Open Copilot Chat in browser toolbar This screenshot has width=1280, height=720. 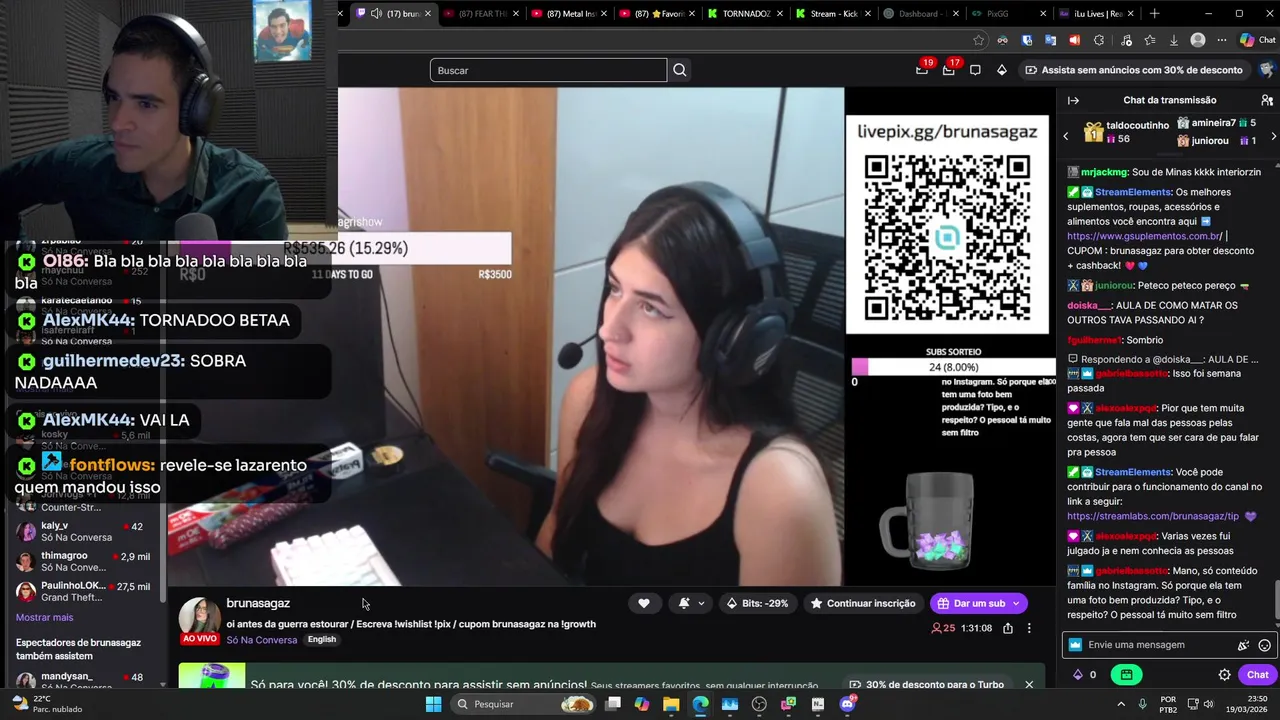[1258, 40]
